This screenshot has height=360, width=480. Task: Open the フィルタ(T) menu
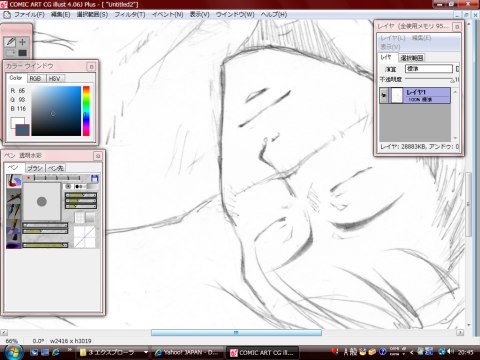130,15
